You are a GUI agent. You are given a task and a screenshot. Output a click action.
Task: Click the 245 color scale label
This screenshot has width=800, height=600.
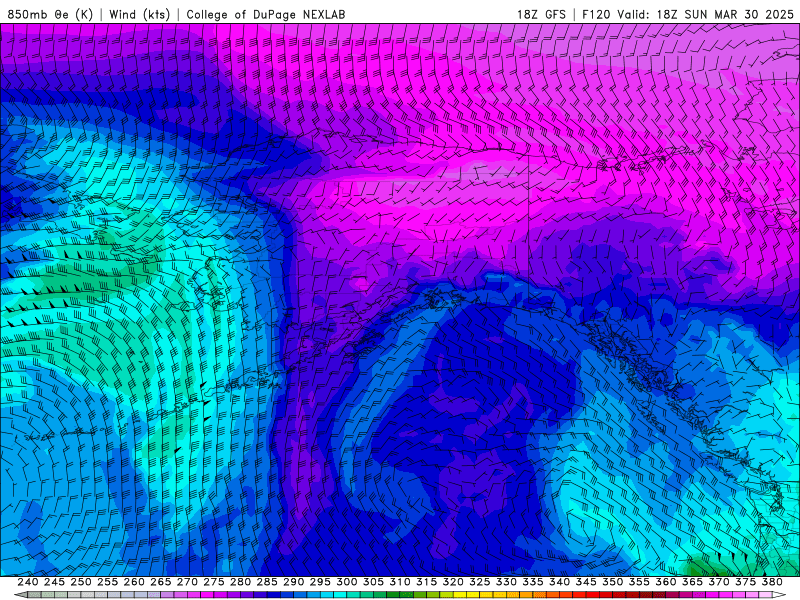point(54,582)
